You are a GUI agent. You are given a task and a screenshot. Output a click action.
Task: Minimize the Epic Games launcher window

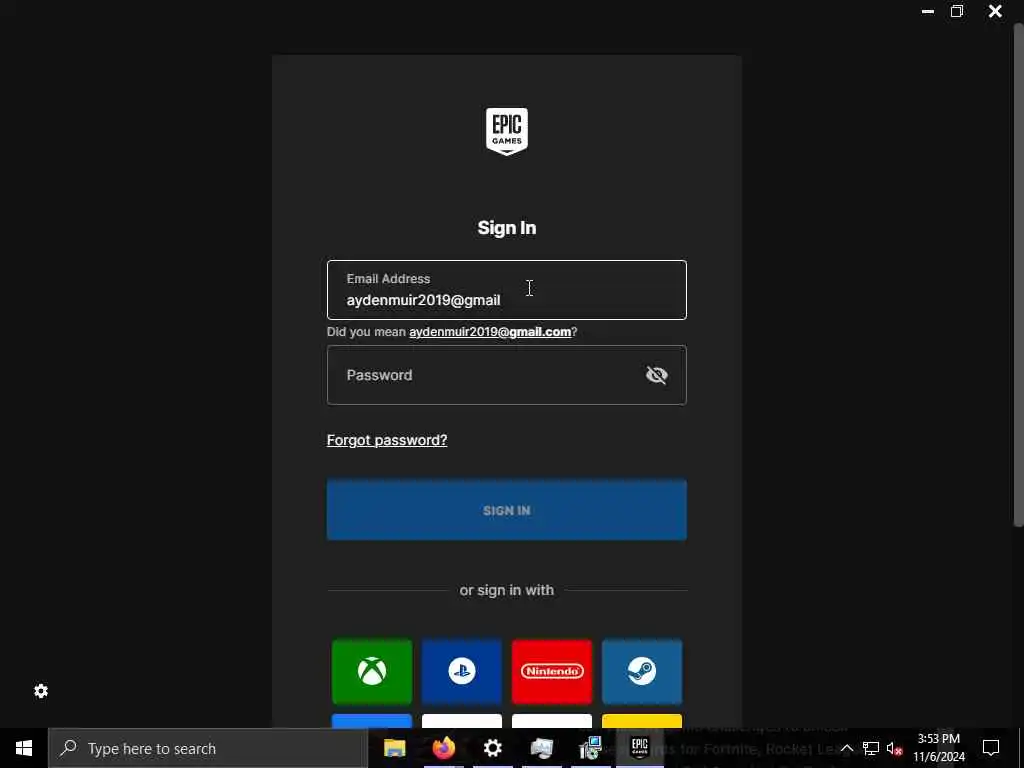pos(927,11)
